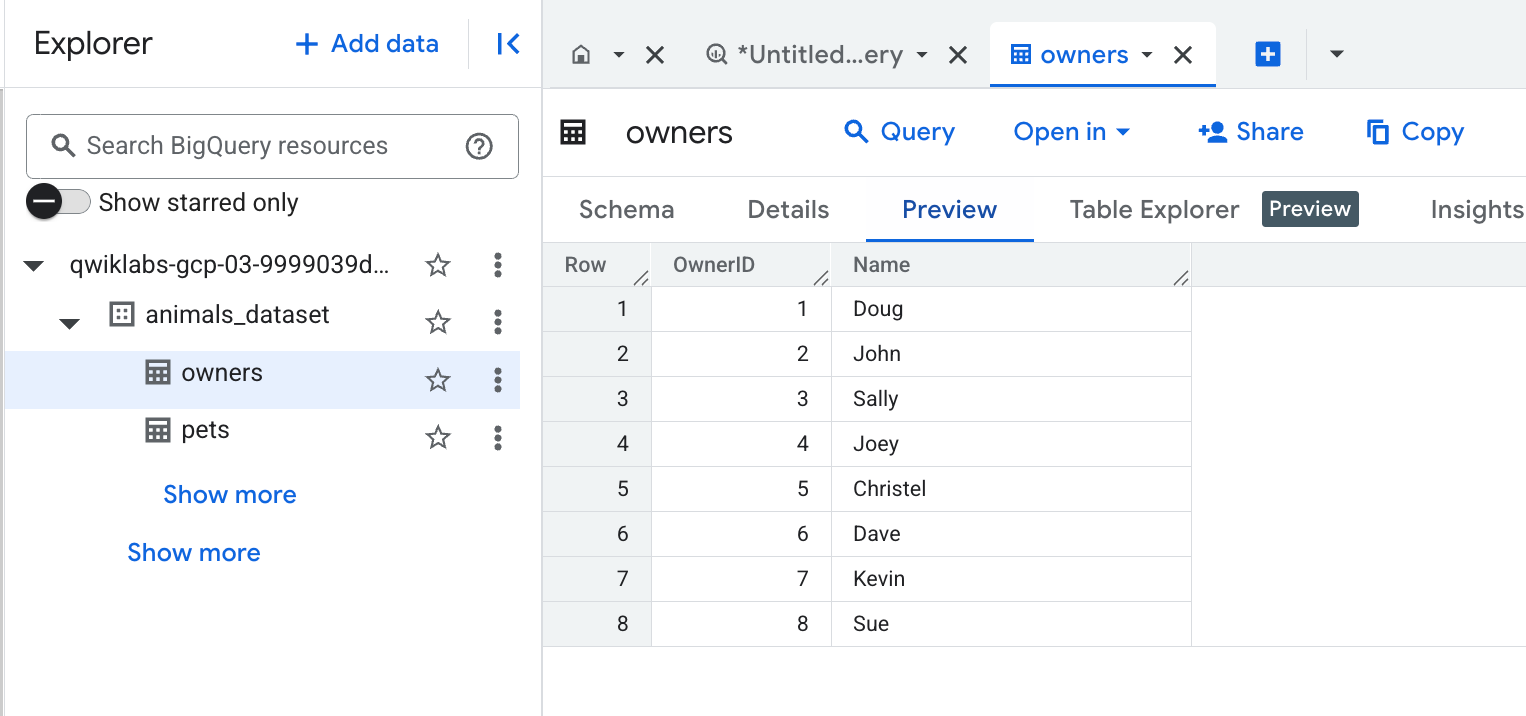This screenshot has width=1526, height=716.
Task: Click the Add data plus button
Action: (366, 44)
